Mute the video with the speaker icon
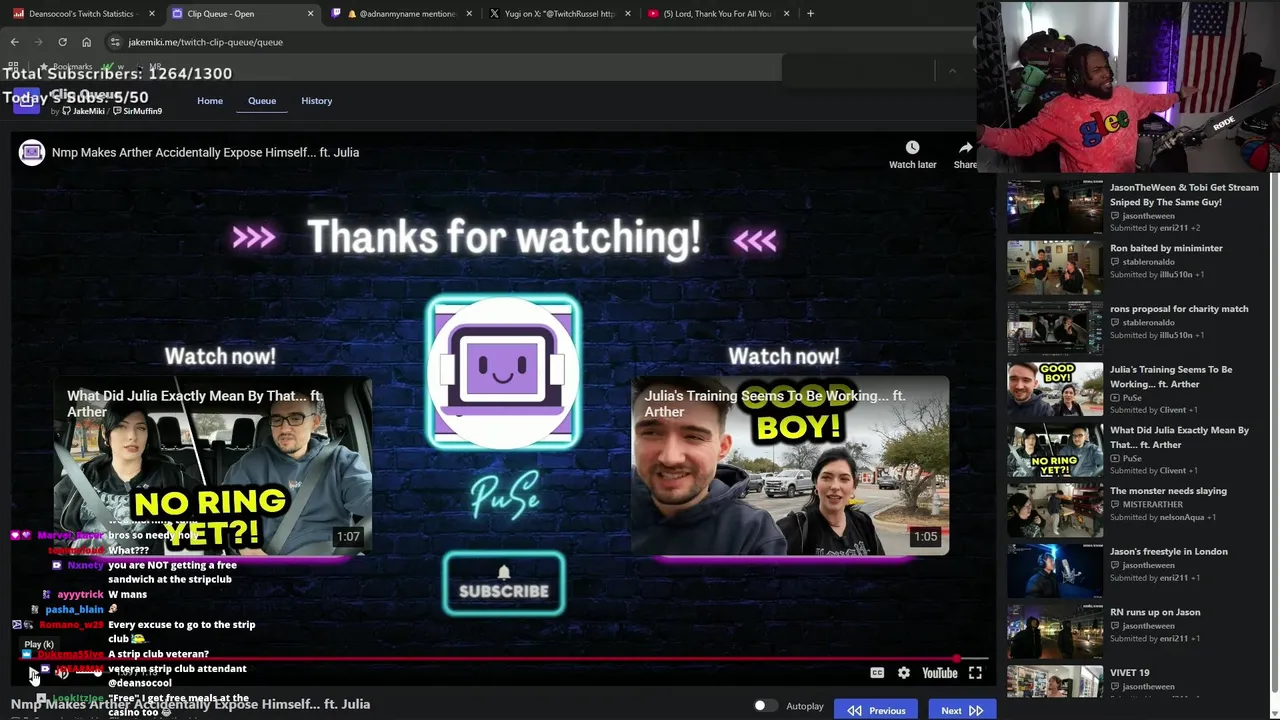Screen dimensions: 1280x720 point(62,674)
